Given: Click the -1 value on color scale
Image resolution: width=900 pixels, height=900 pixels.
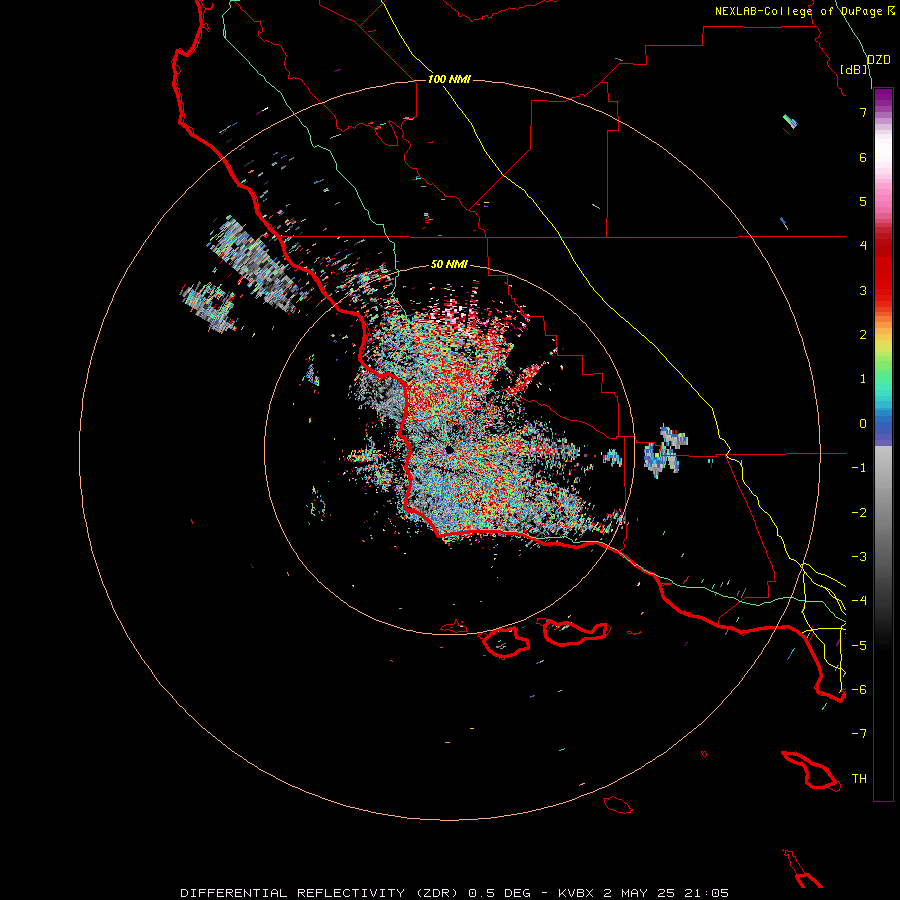Looking at the screenshot, I should click(x=859, y=468).
